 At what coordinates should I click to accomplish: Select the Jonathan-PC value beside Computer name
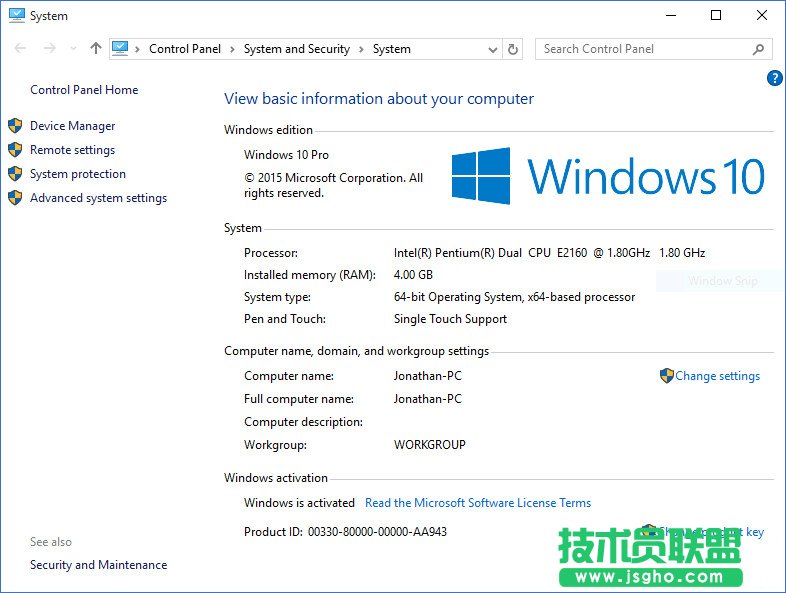pyautogui.click(x=428, y=376)
